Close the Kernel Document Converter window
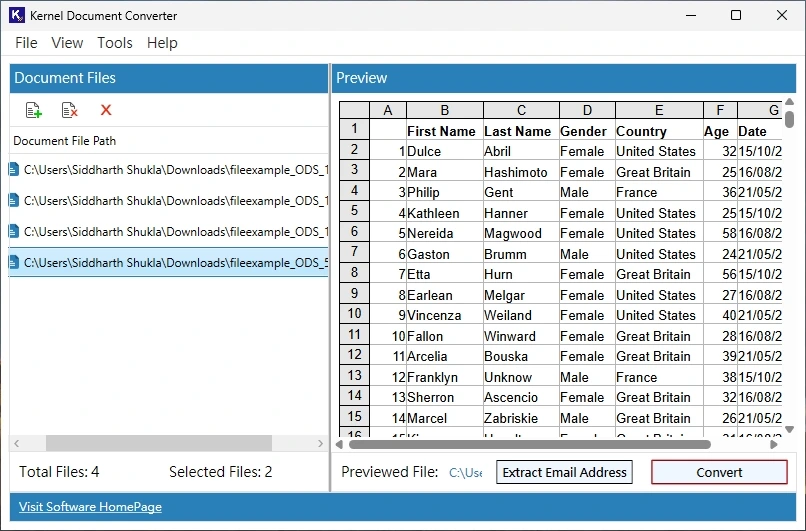 tap(782, 15)
